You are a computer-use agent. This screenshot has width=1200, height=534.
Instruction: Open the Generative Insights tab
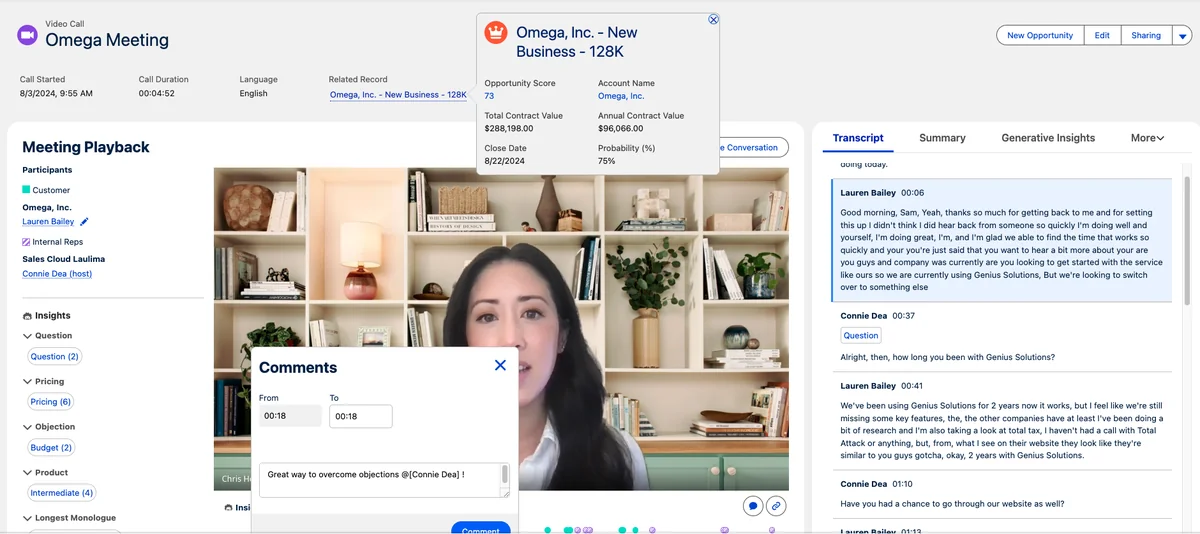(1048, 138)
